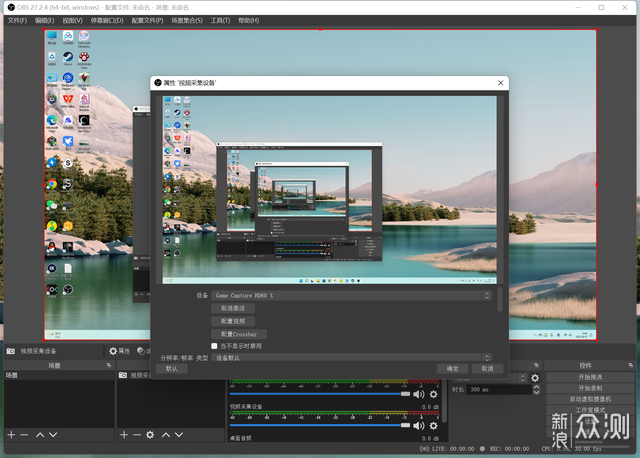The image size is (640, 458).
Task: Close the 属性 properties dialog
Action: (x=500, y=83)
